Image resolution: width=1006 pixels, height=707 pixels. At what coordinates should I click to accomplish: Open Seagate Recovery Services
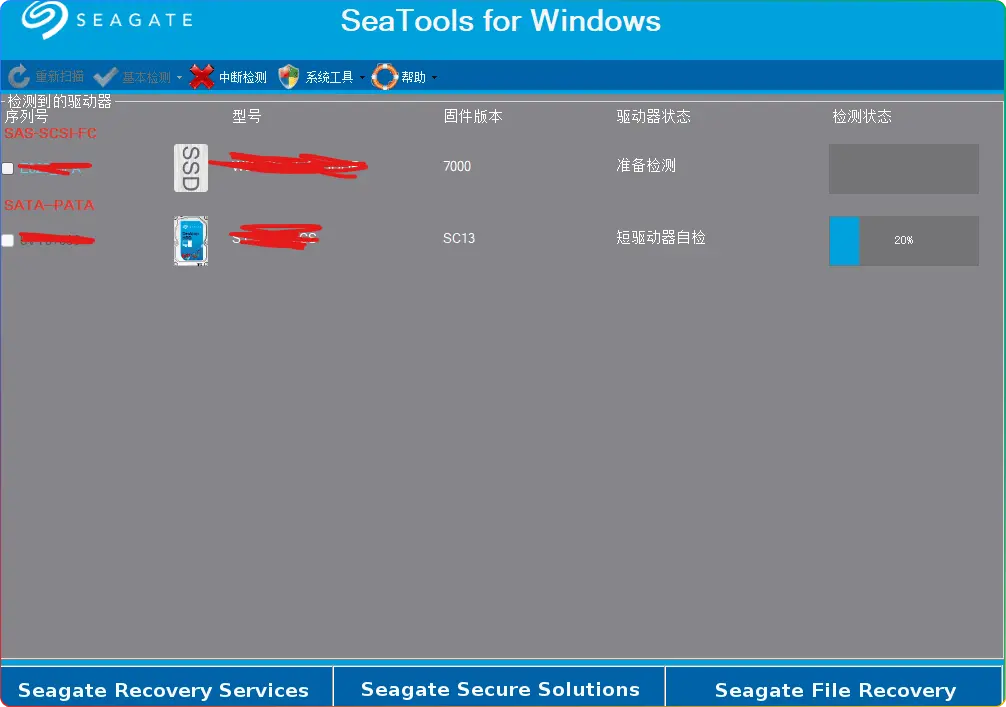pyautogui.click(x=167, y=687)
